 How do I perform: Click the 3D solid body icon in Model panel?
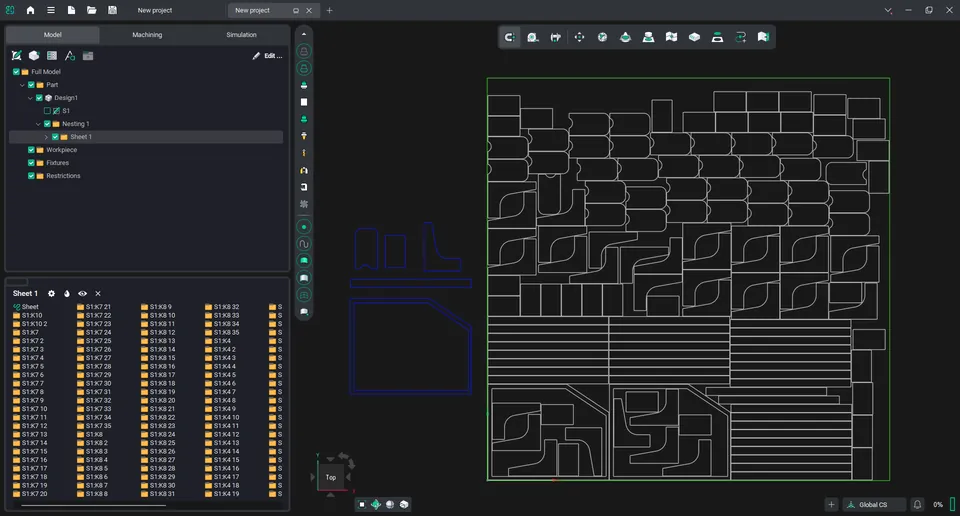click(34, 56)
